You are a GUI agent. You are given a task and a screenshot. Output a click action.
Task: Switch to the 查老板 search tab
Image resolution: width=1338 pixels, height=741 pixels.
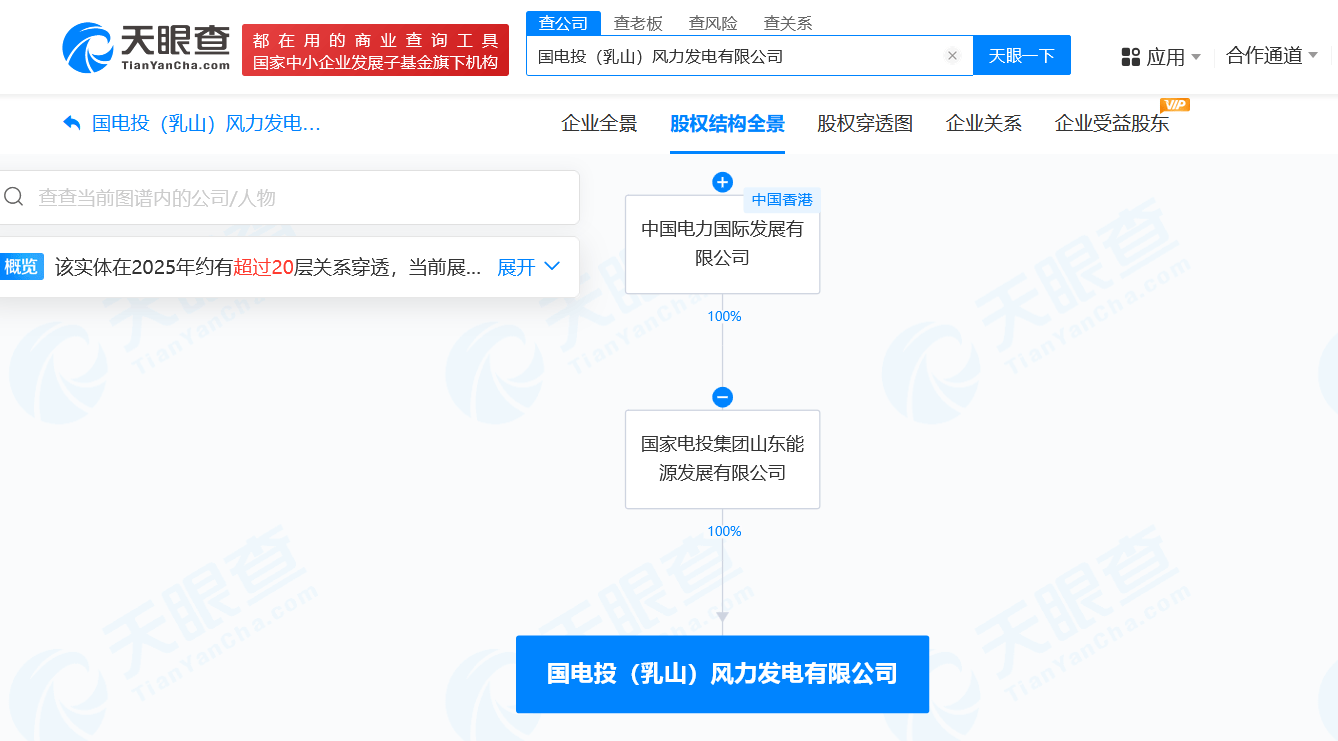tap(639, 23)
